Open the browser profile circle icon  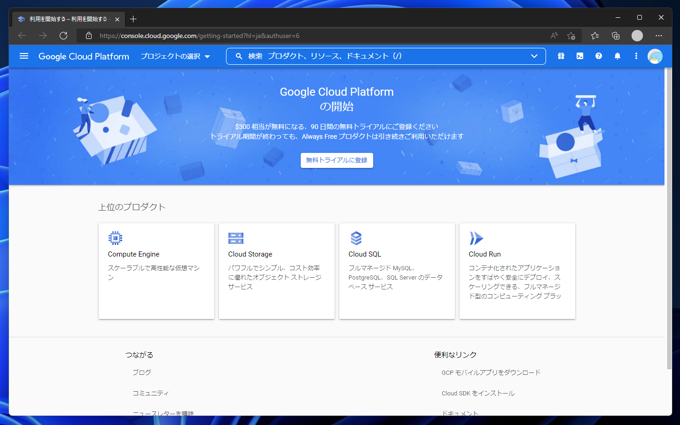pos(637,36)
